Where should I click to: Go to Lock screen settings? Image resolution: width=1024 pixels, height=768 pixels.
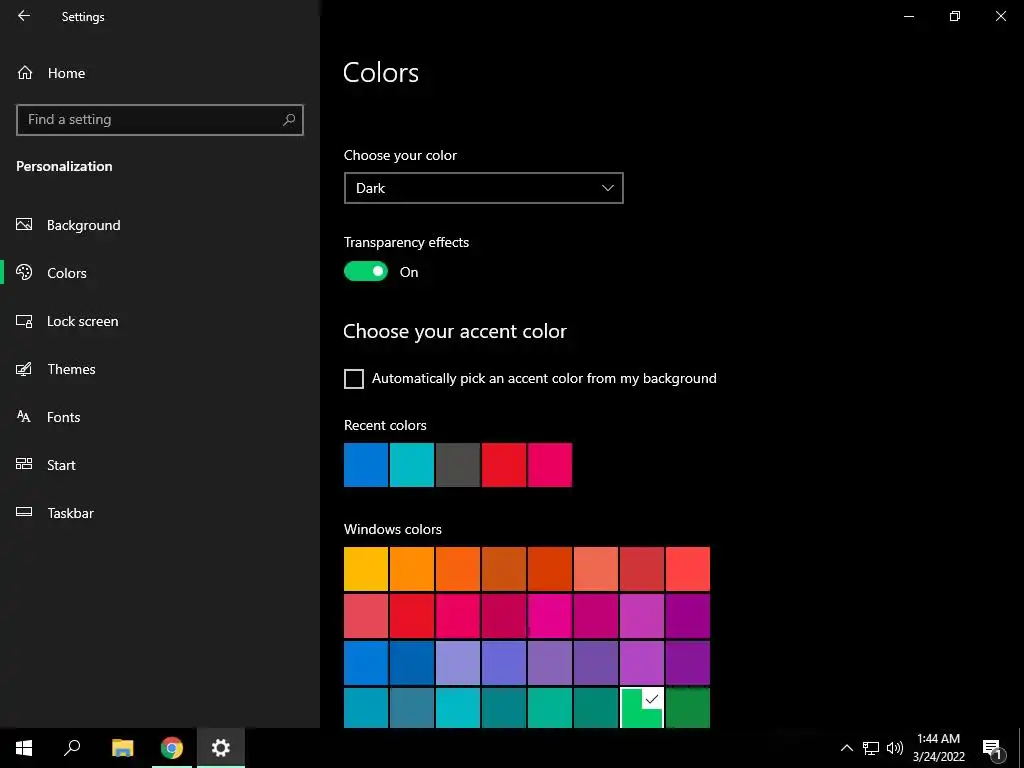point(82,321)
